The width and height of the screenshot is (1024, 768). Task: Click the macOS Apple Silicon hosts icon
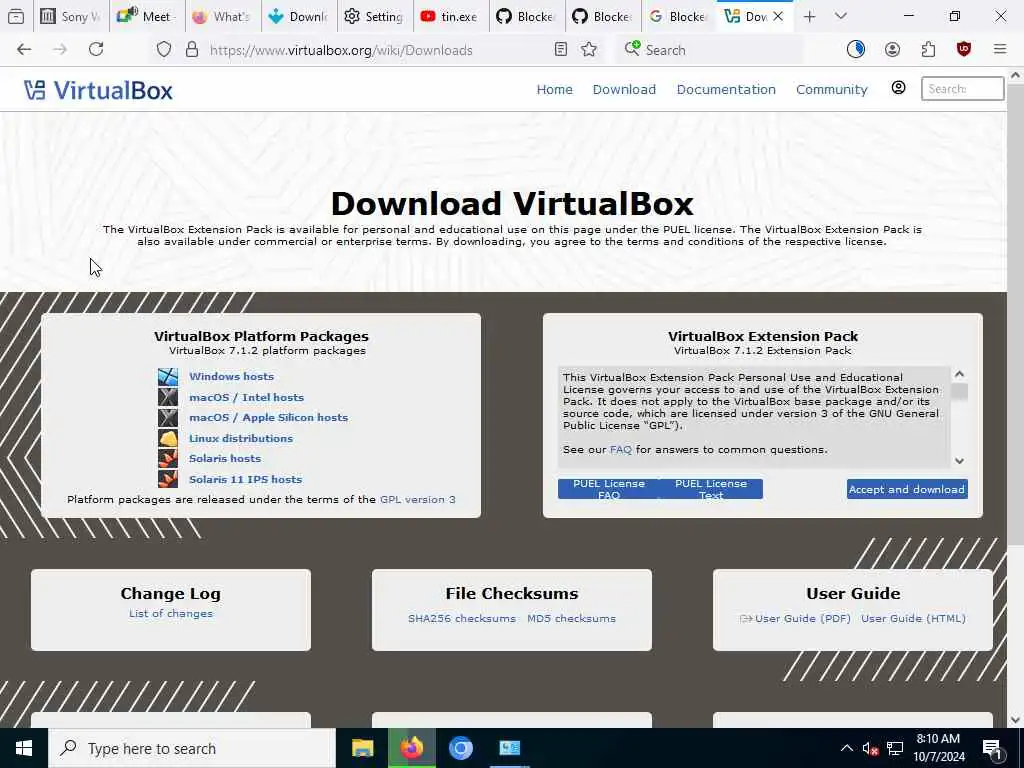(x=168, y=417)
